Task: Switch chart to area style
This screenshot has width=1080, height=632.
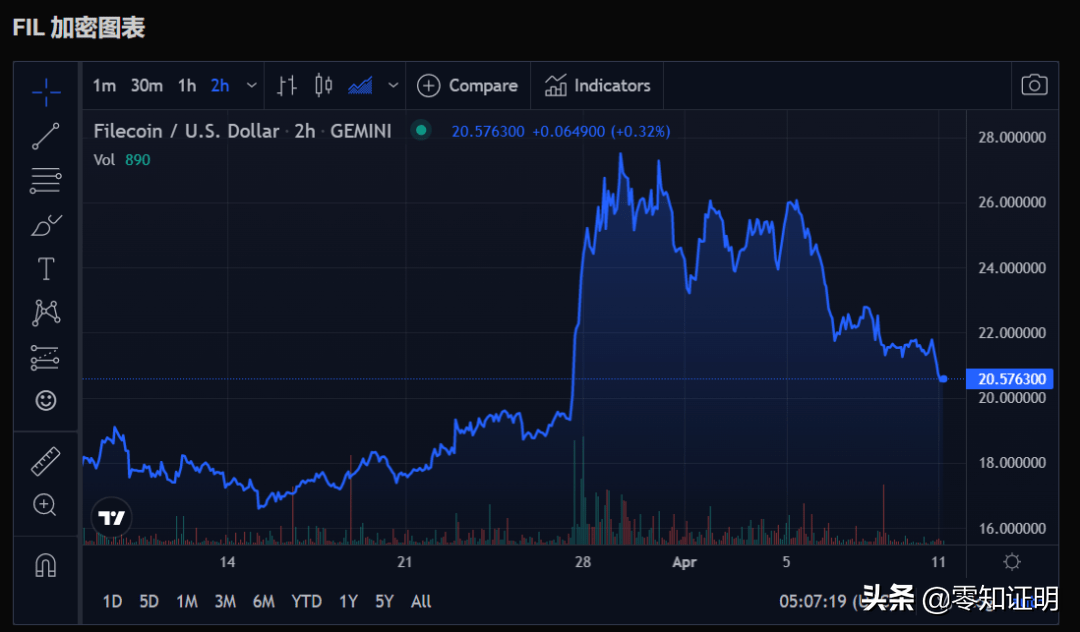Action: pyautogui.click(x=360, y=85)
